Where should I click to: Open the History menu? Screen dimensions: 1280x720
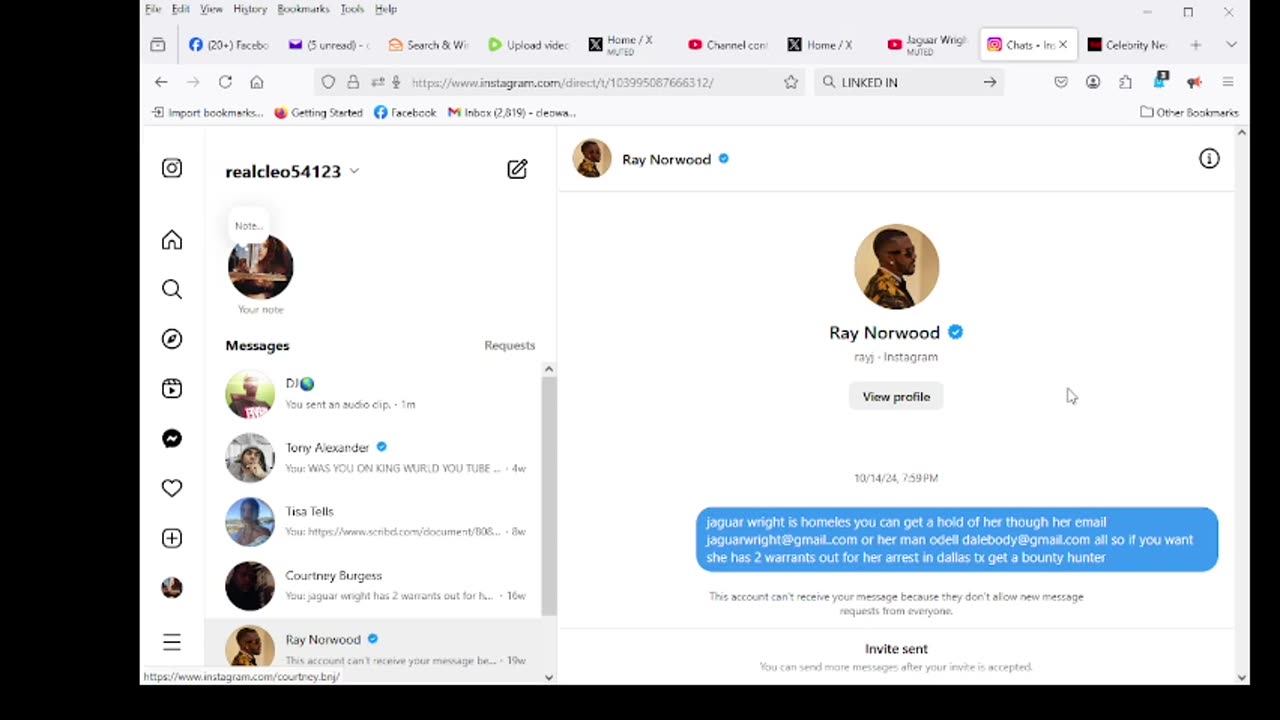pos(250,9)
